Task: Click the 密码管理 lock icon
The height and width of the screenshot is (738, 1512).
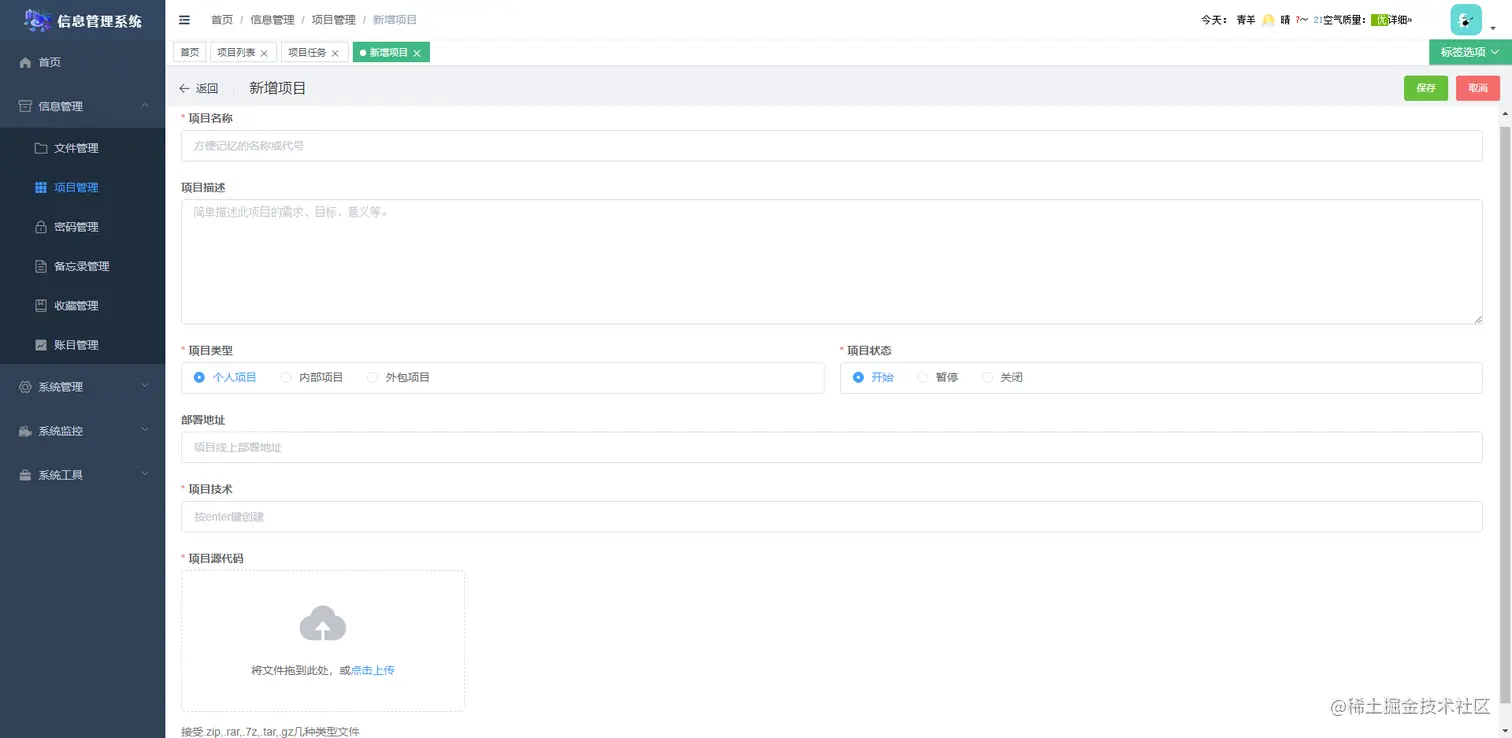Action: (41, 227)
